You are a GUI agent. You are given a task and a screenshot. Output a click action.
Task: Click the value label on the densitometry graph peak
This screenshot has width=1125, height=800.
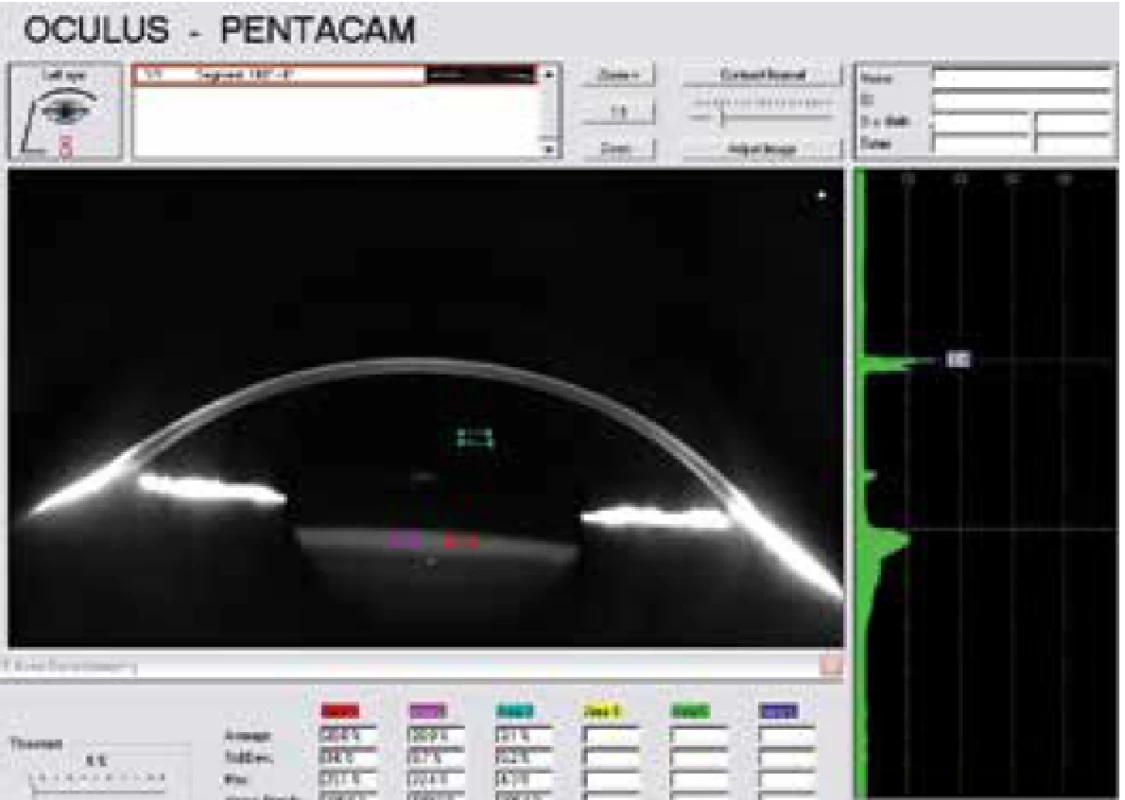click(x=958, y=359)
